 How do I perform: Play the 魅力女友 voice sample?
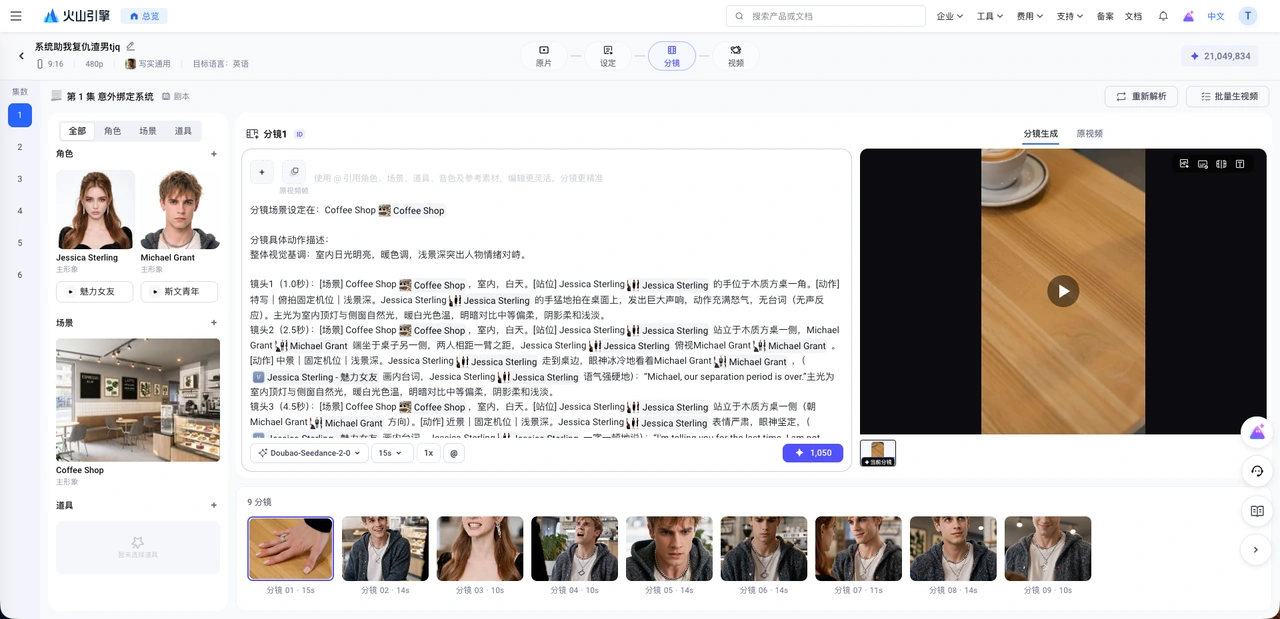[95, 292]
